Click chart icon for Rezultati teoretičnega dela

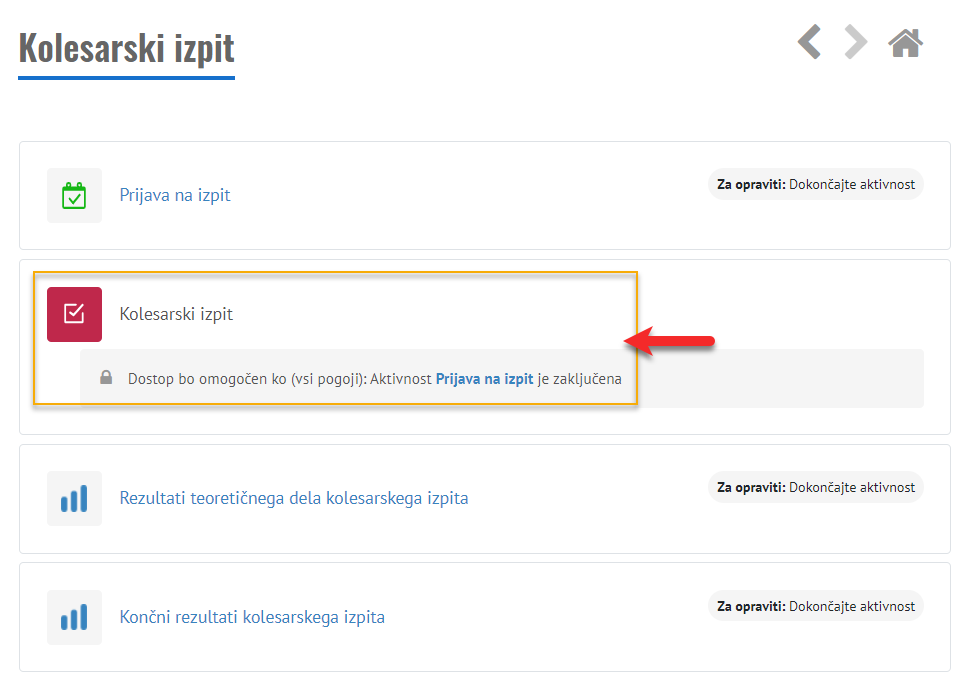[74, 498]
